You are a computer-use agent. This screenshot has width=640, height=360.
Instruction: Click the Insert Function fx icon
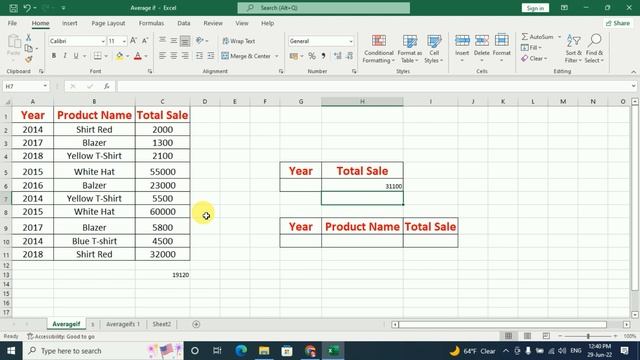tap(107, 86)
